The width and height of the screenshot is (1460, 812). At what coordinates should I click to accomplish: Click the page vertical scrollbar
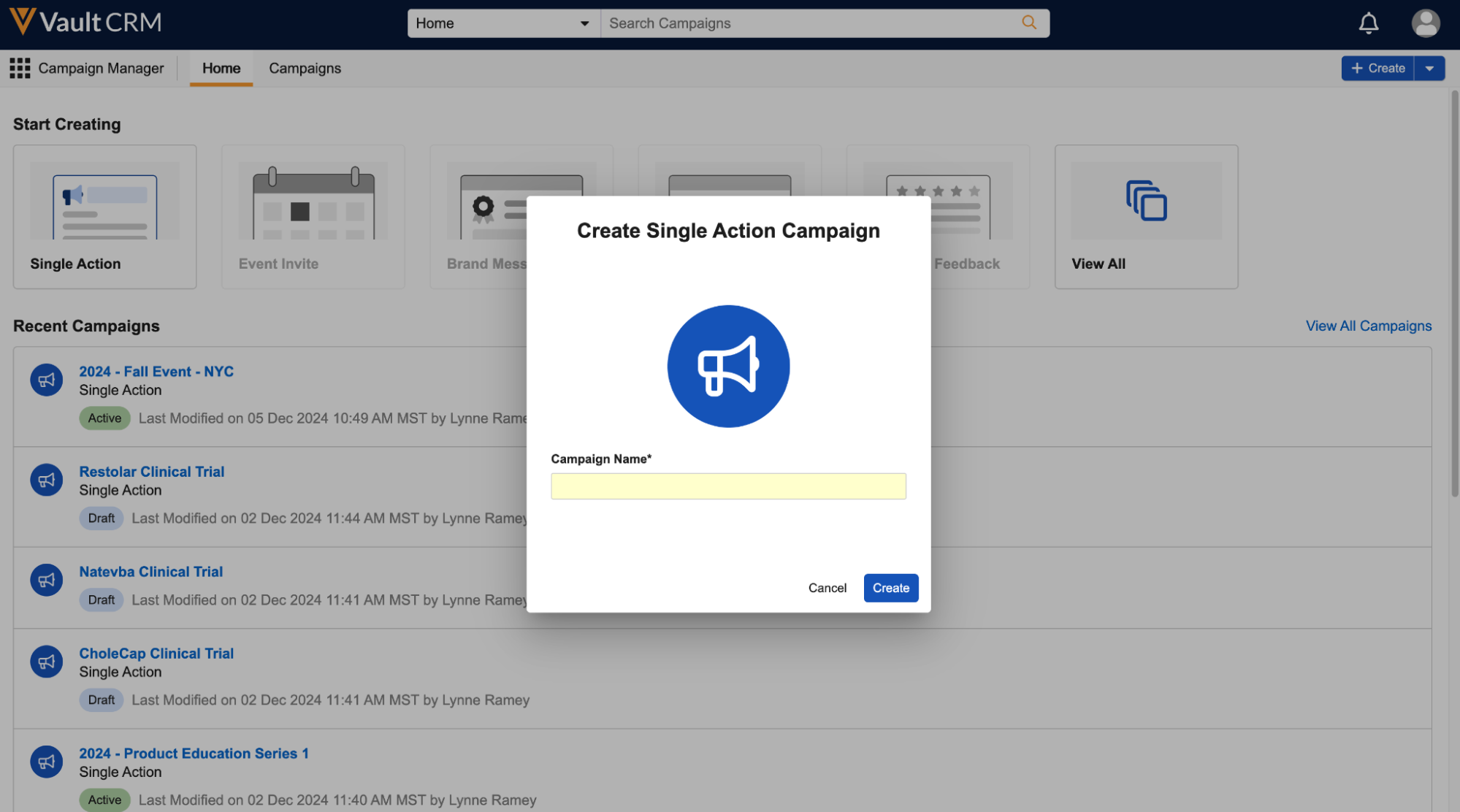click(x=1453, y=292)
